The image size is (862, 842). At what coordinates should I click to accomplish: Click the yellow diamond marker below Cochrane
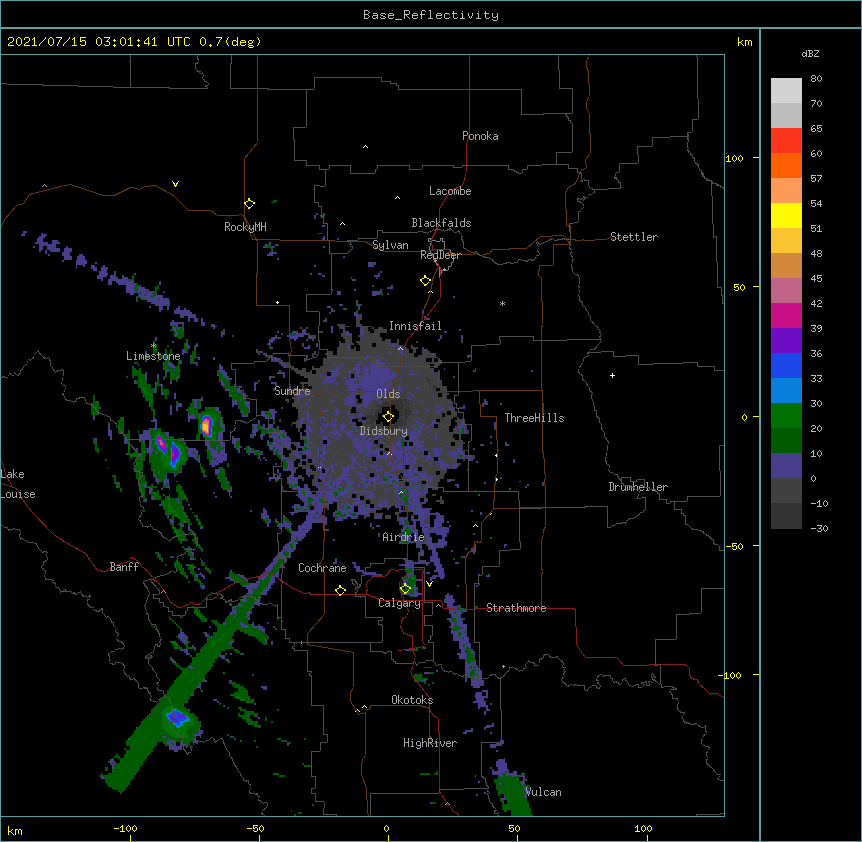[x=340, y=590]
